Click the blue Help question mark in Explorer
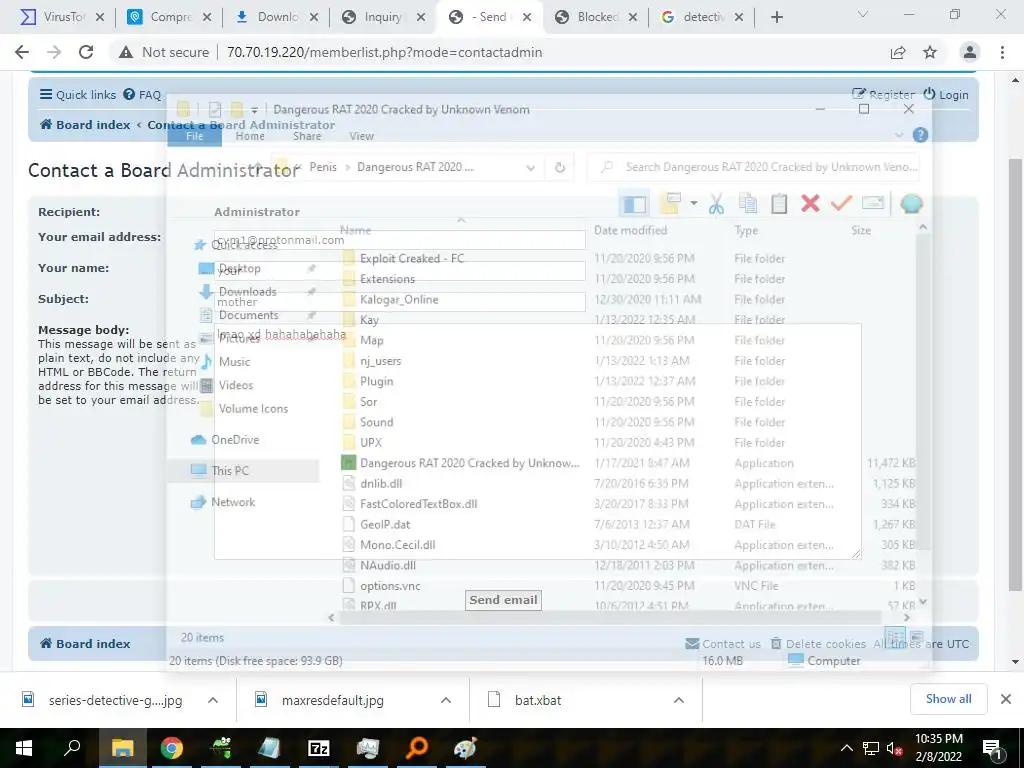The height and width of the screenshot is (768, 1024). 920,135
